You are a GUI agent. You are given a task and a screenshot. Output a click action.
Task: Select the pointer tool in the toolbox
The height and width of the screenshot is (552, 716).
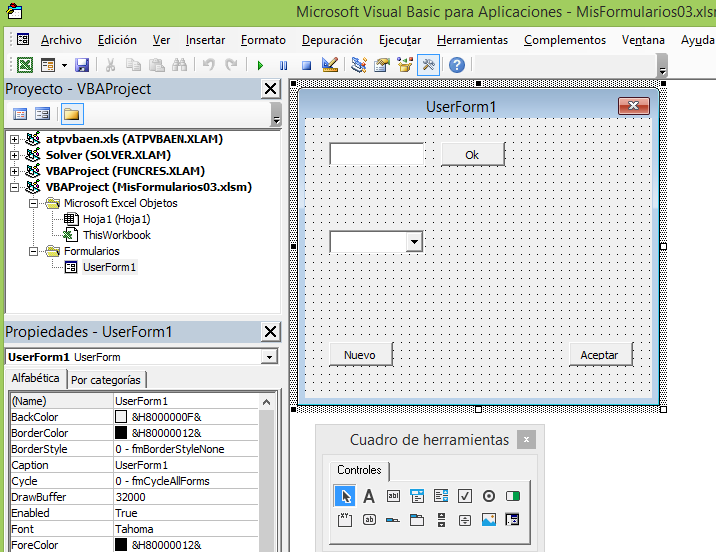345,496
